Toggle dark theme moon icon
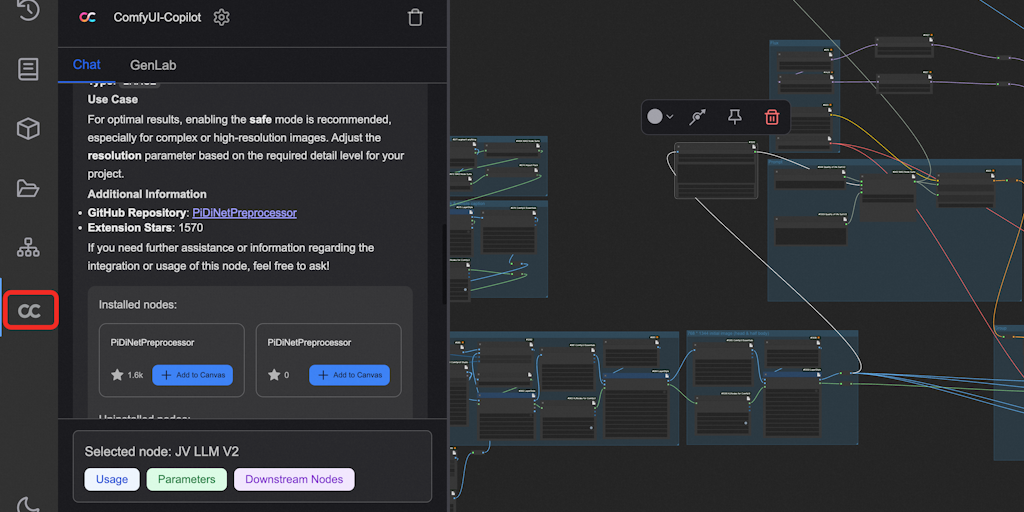Screen dimensions: 1024x512 [x=28, y=505]
